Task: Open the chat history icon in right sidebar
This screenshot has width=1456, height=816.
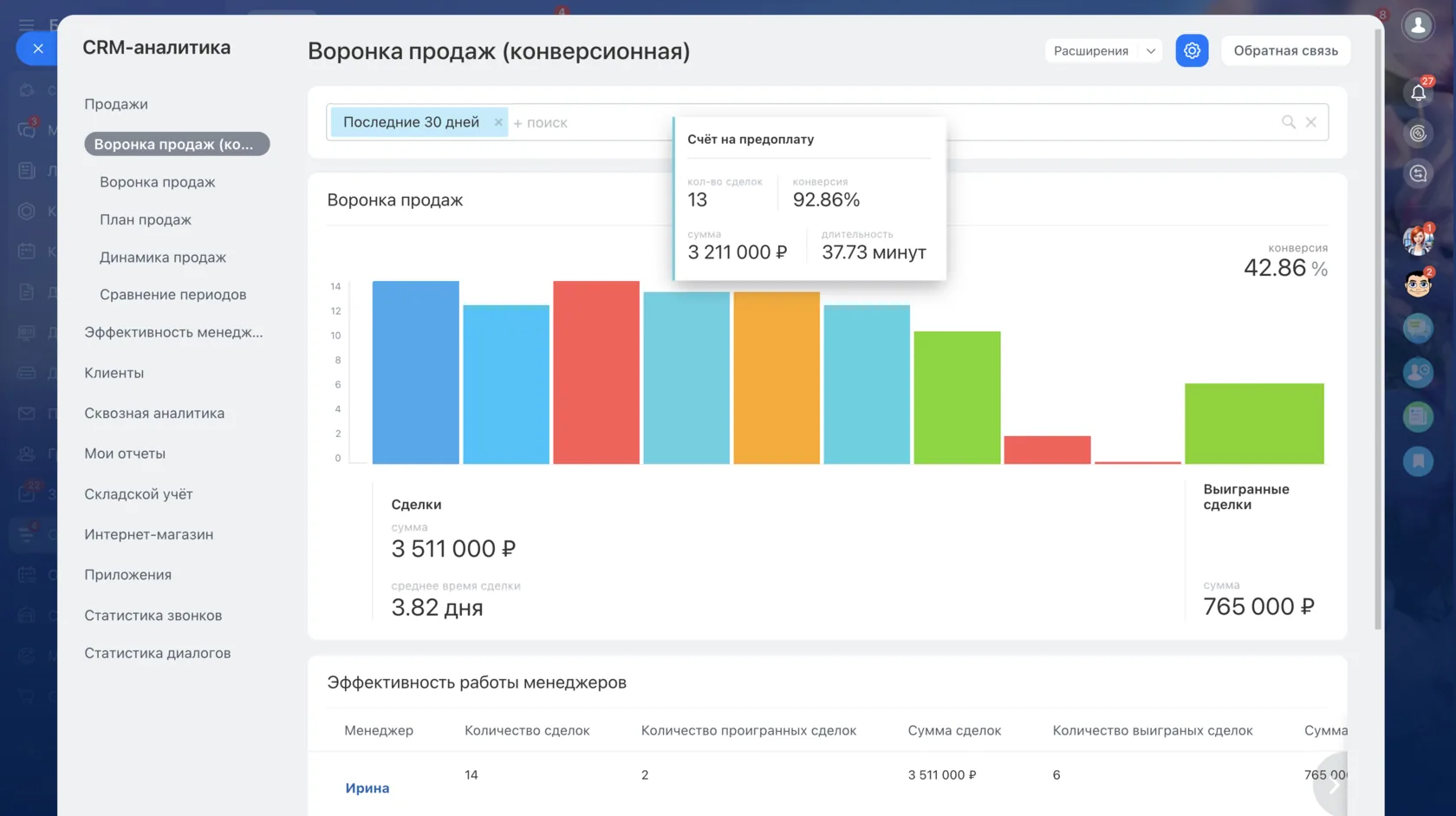Action: [x=1418, y=174]
